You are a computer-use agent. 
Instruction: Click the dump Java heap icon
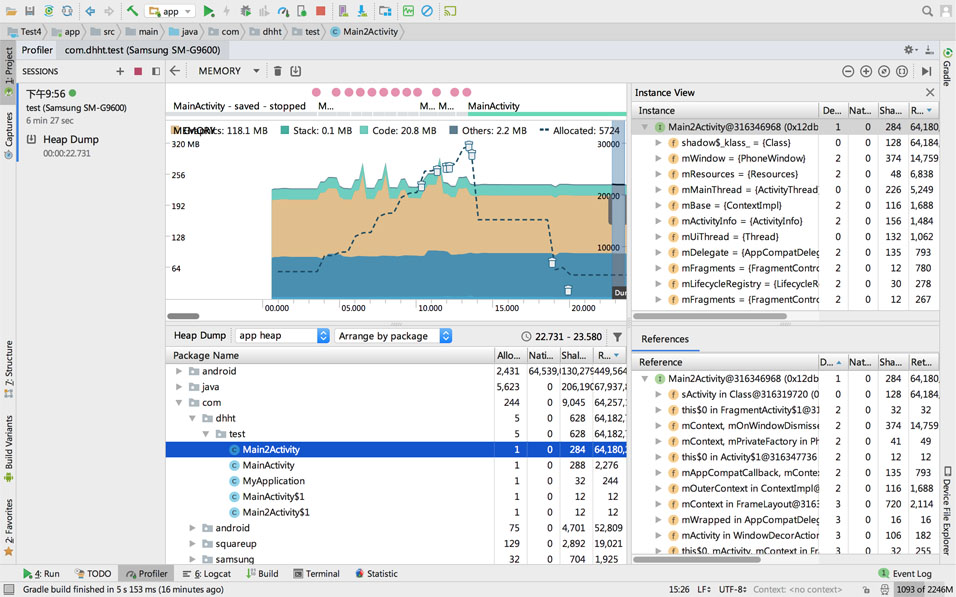(x=295, y=71)
